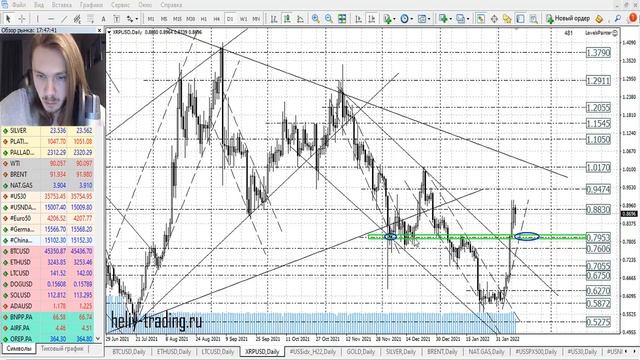This screenshot has height=360, width=640.
Task: Switch to MN monthly timeframe
Action: coord(256,19)
